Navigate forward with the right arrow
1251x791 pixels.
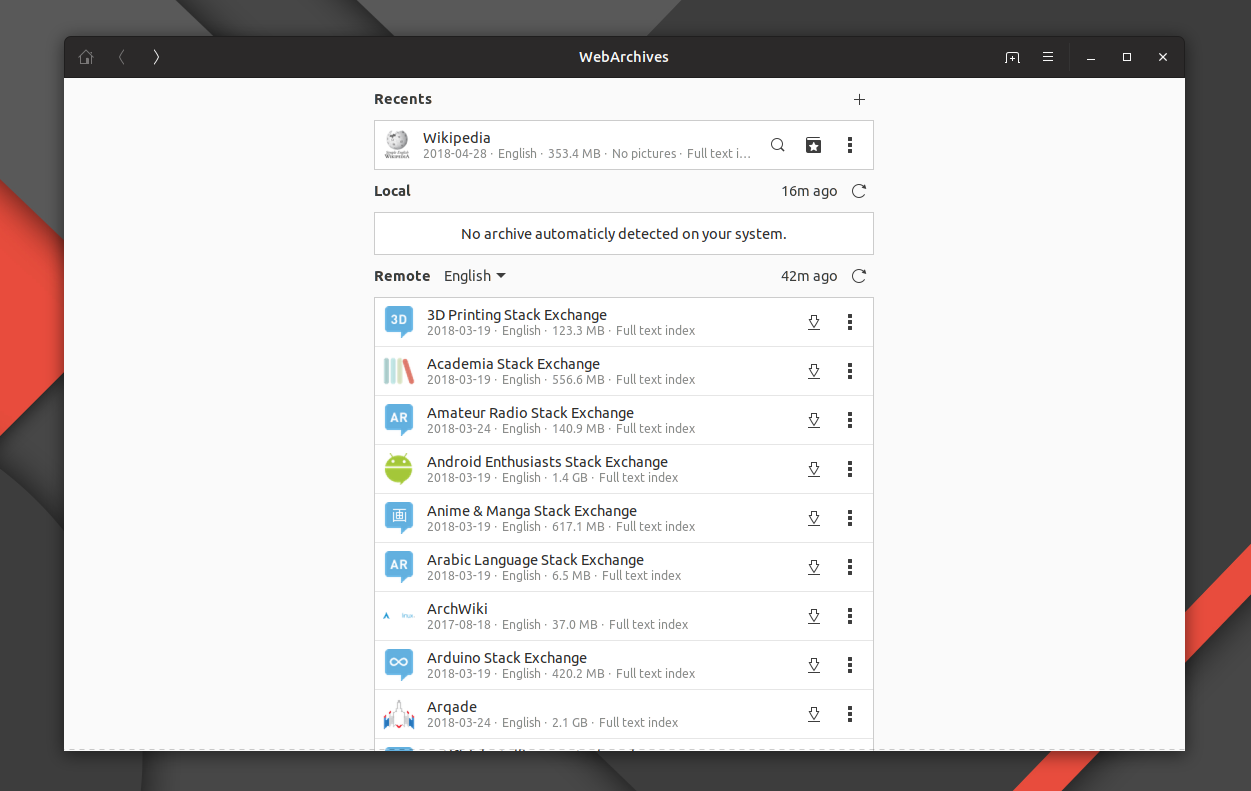(x=156, y=57)
